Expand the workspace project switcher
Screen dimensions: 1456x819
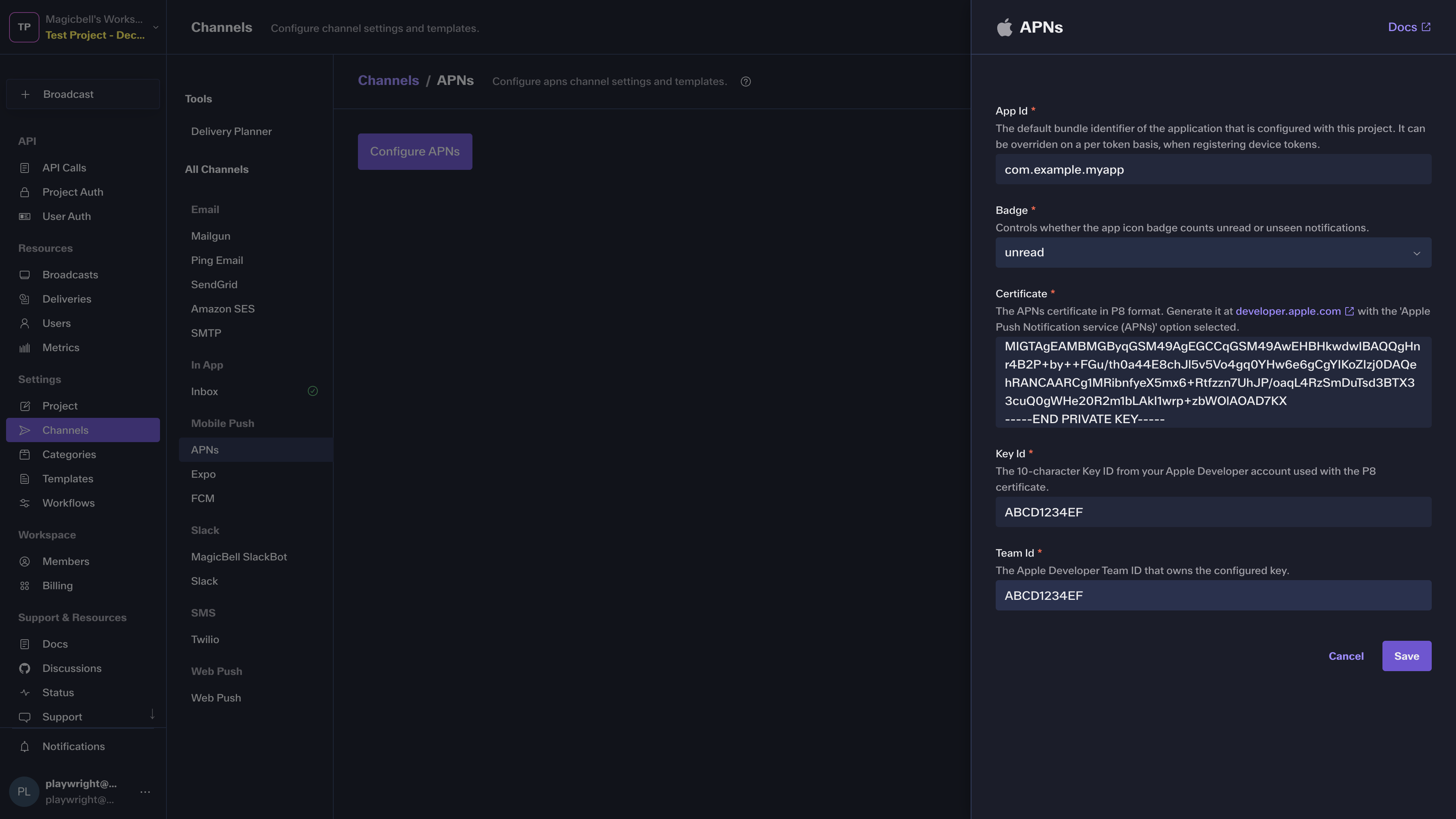pyautogui.click(x=155, y=27)
